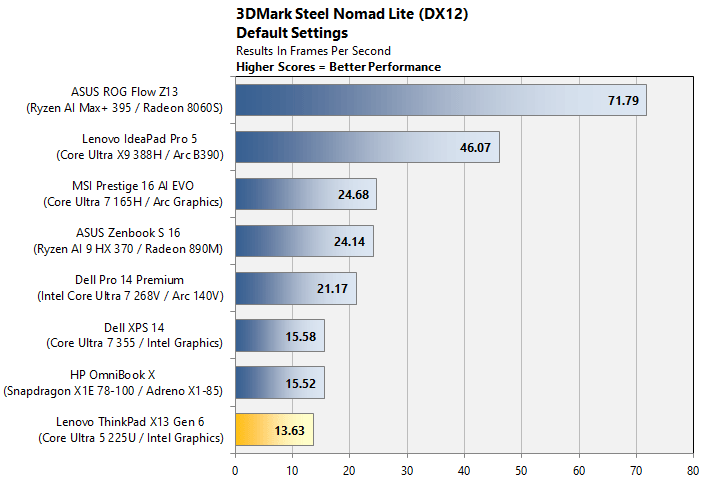The image size is (708, 481).
Task: Click '(Snapdragon X1E 78-100 / Adreno X1-85)' text
Action: point(113,391)
